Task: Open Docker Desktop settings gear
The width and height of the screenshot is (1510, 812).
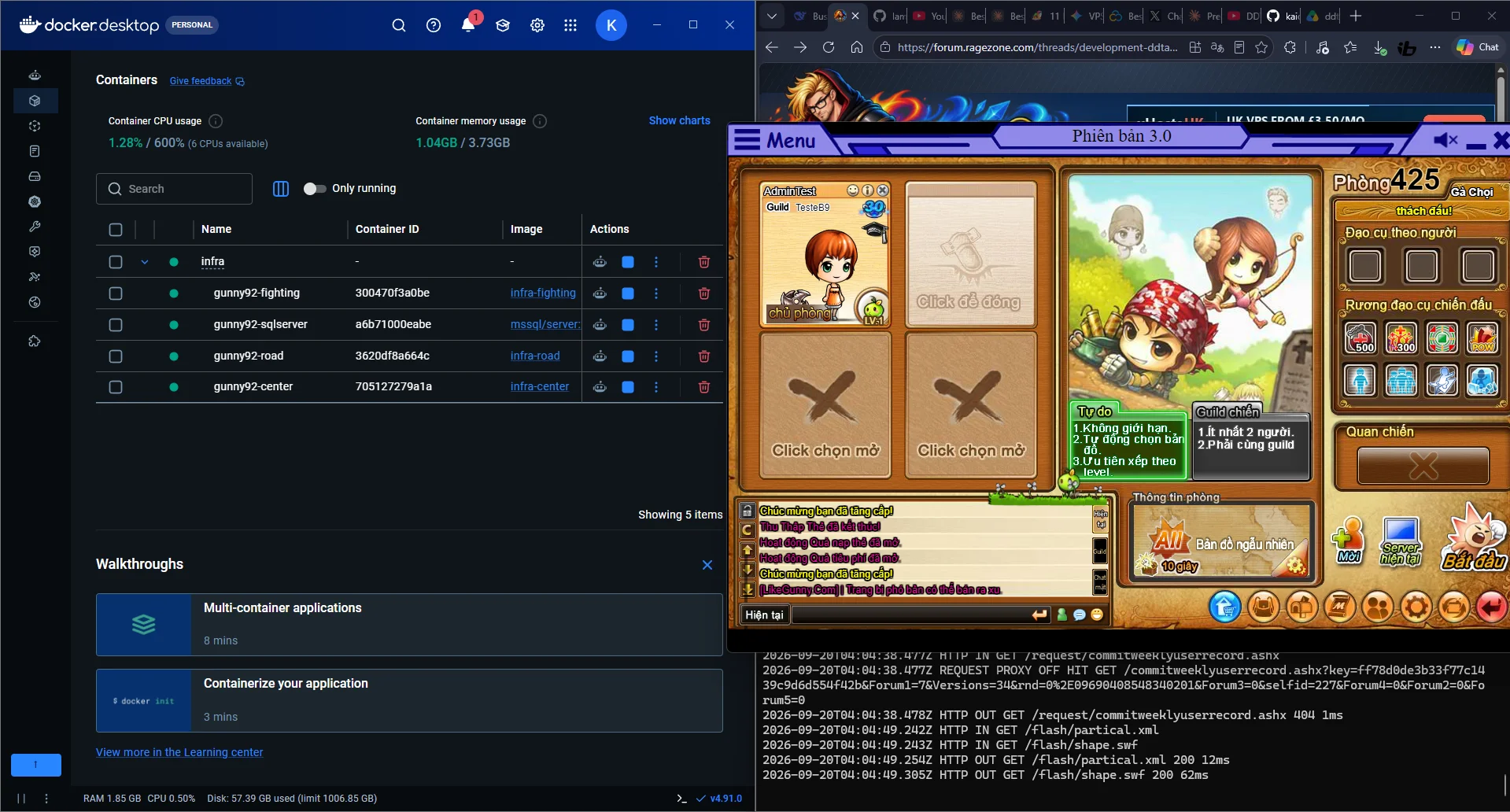Action: (537, 25)
